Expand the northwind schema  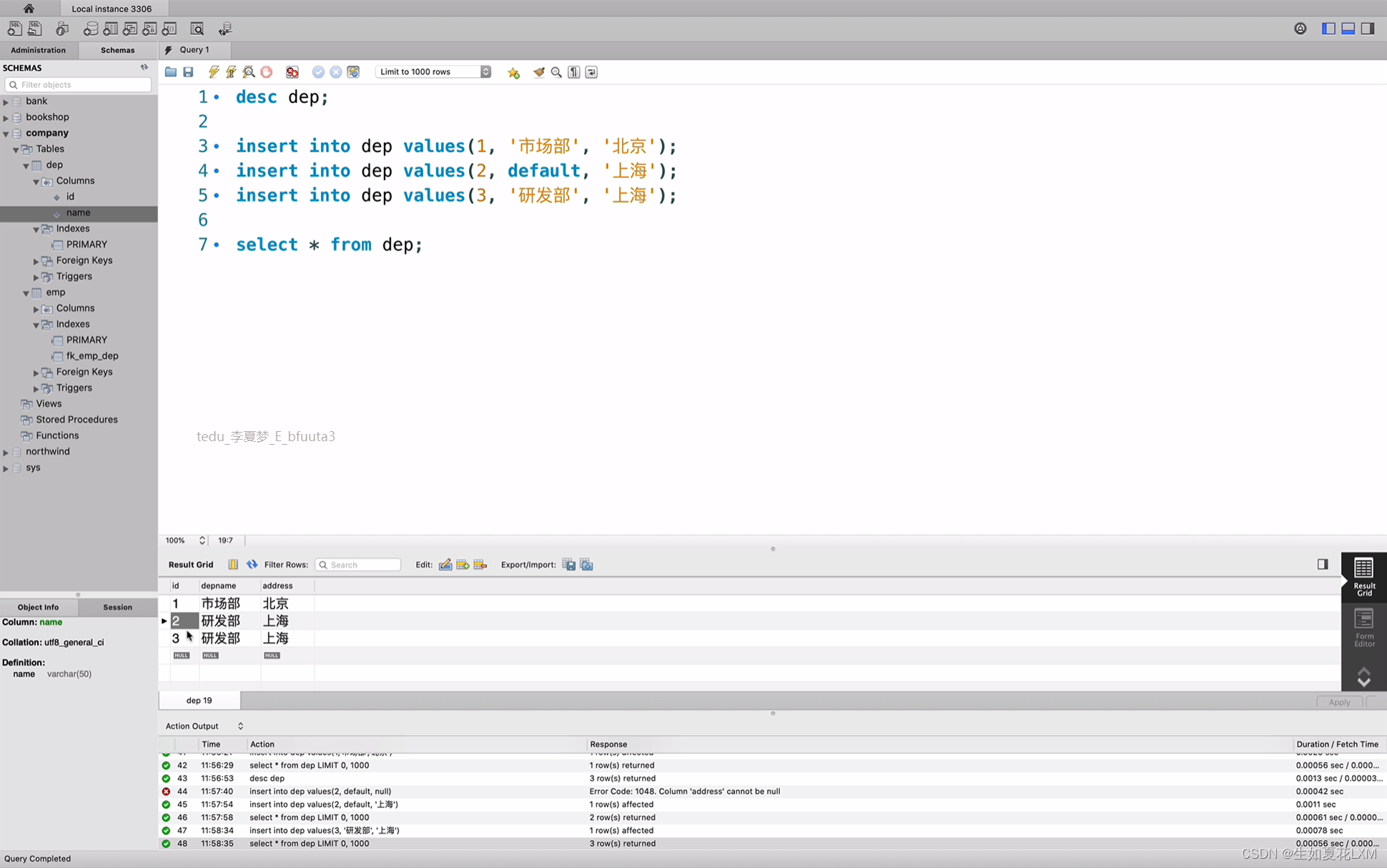click(6, 452)
